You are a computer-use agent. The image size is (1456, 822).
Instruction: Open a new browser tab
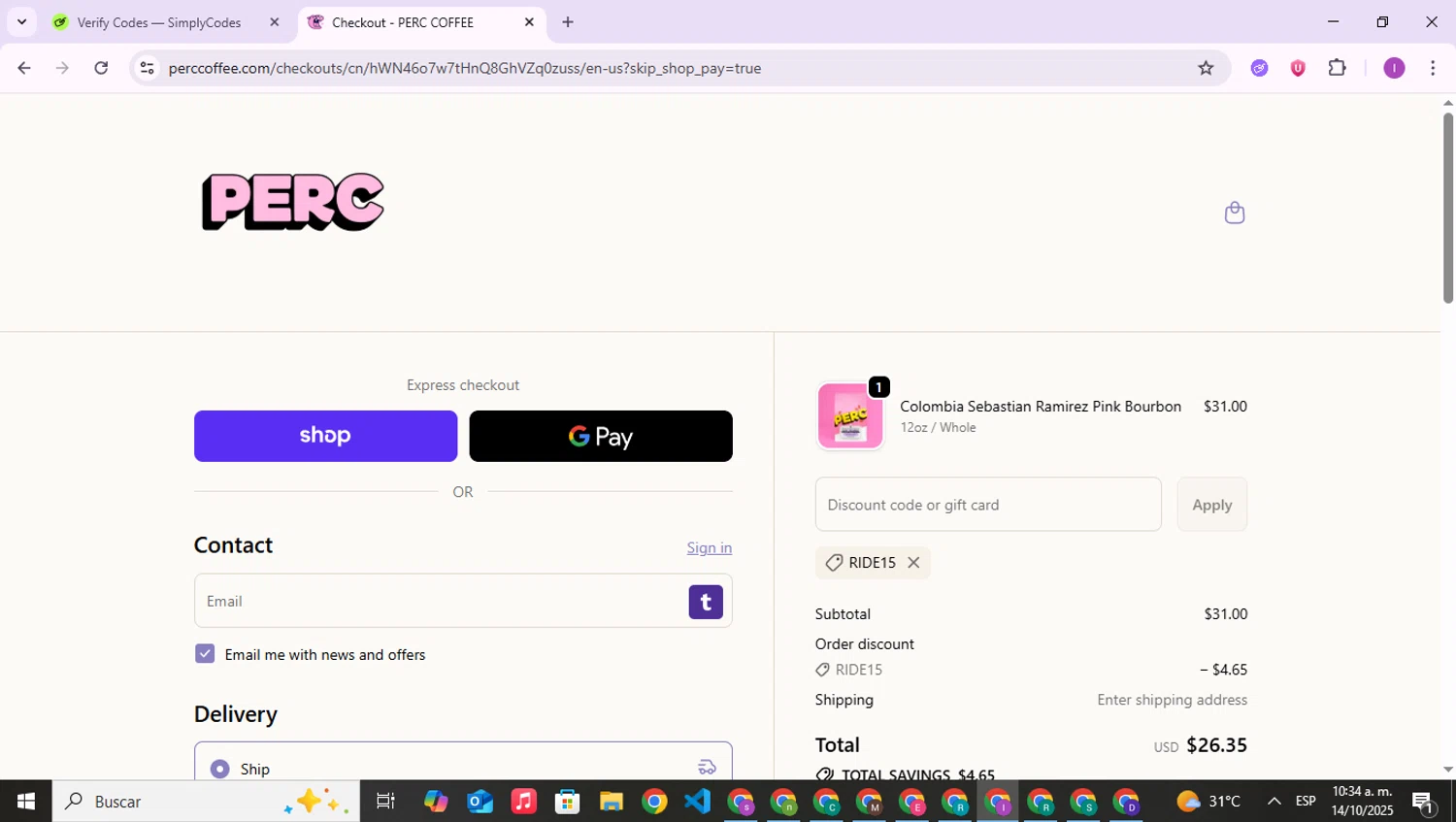(x=568, y=22)
